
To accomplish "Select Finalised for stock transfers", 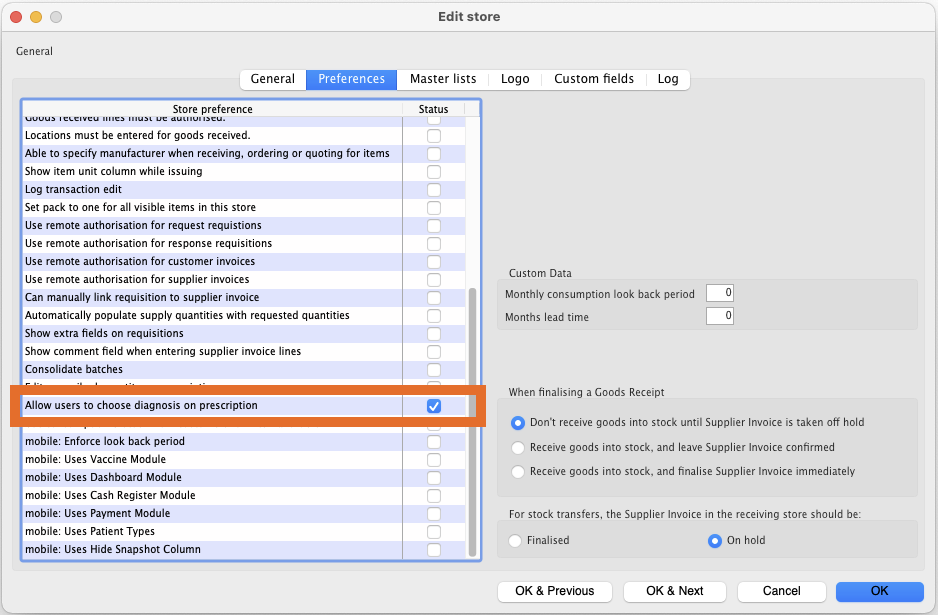I will (x=516, y=541).
